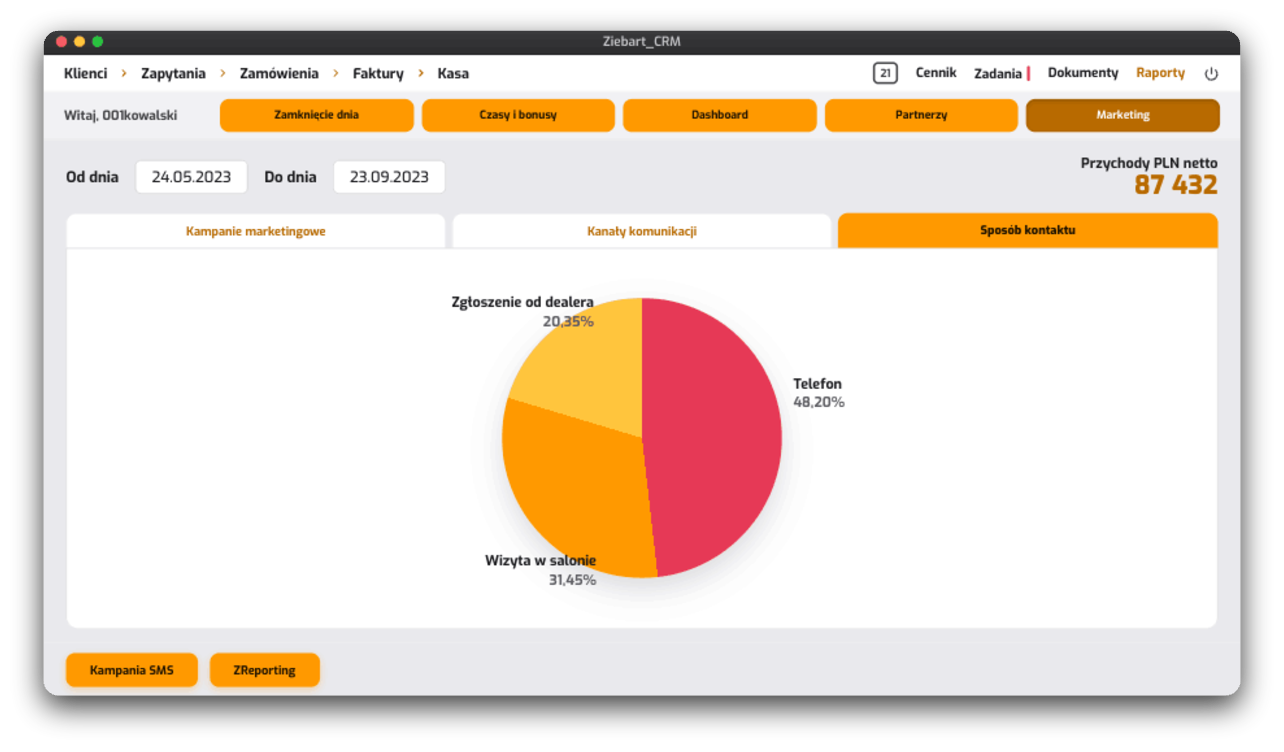Switch to Dashboard report
This screenshot has height=752, width=1284.
720,115
